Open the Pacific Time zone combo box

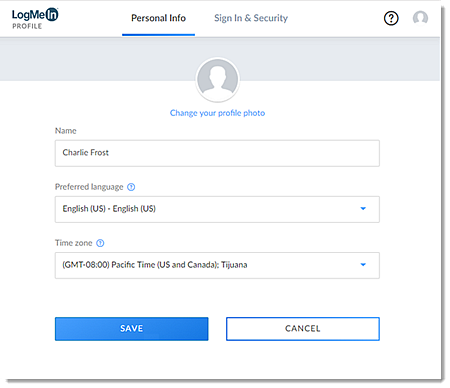217,265
